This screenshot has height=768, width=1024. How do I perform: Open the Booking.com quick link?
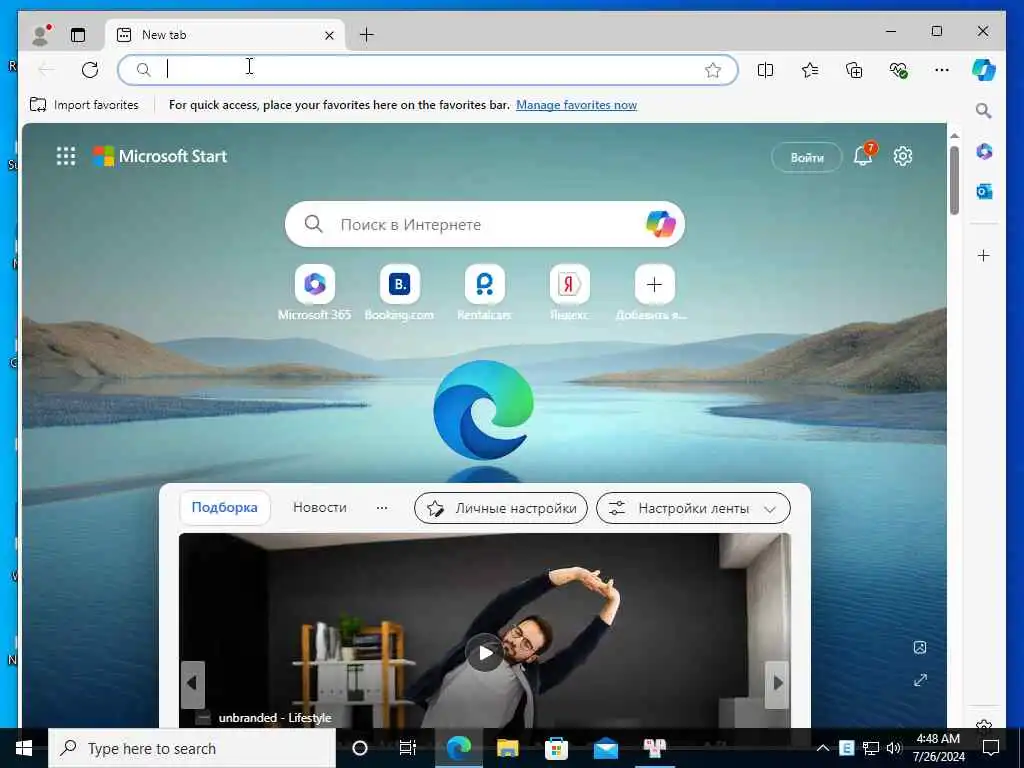click(x=399, y=293)
